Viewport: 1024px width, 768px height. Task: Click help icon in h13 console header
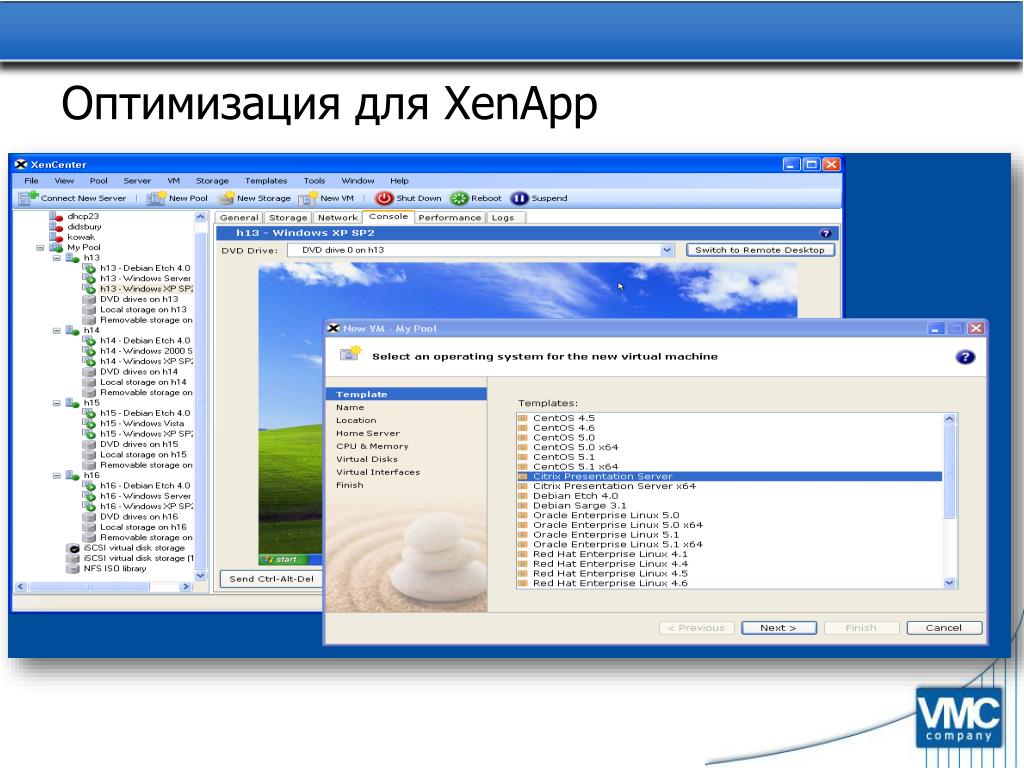click(x=825, y=233)
